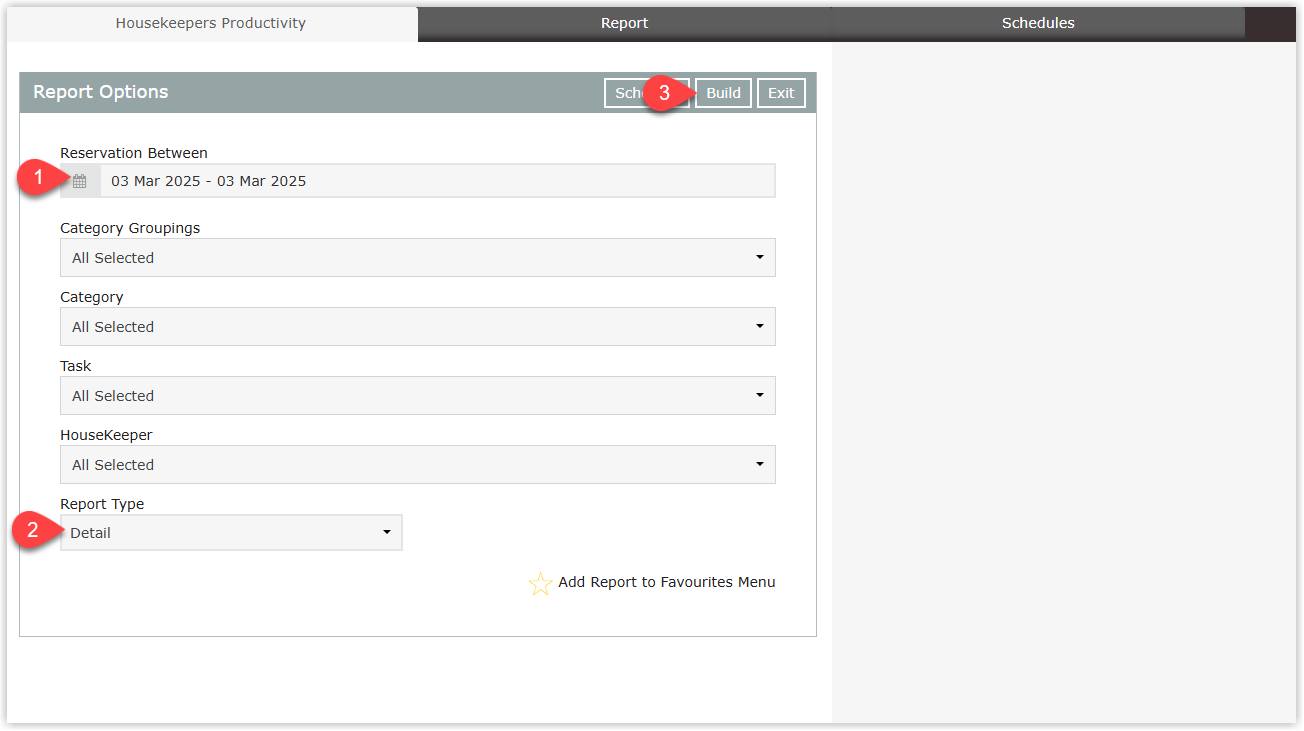Click the Reservation Between label
Image resolution: width=1304 pixels, height=731 pixels.
(x=134, y=153)
